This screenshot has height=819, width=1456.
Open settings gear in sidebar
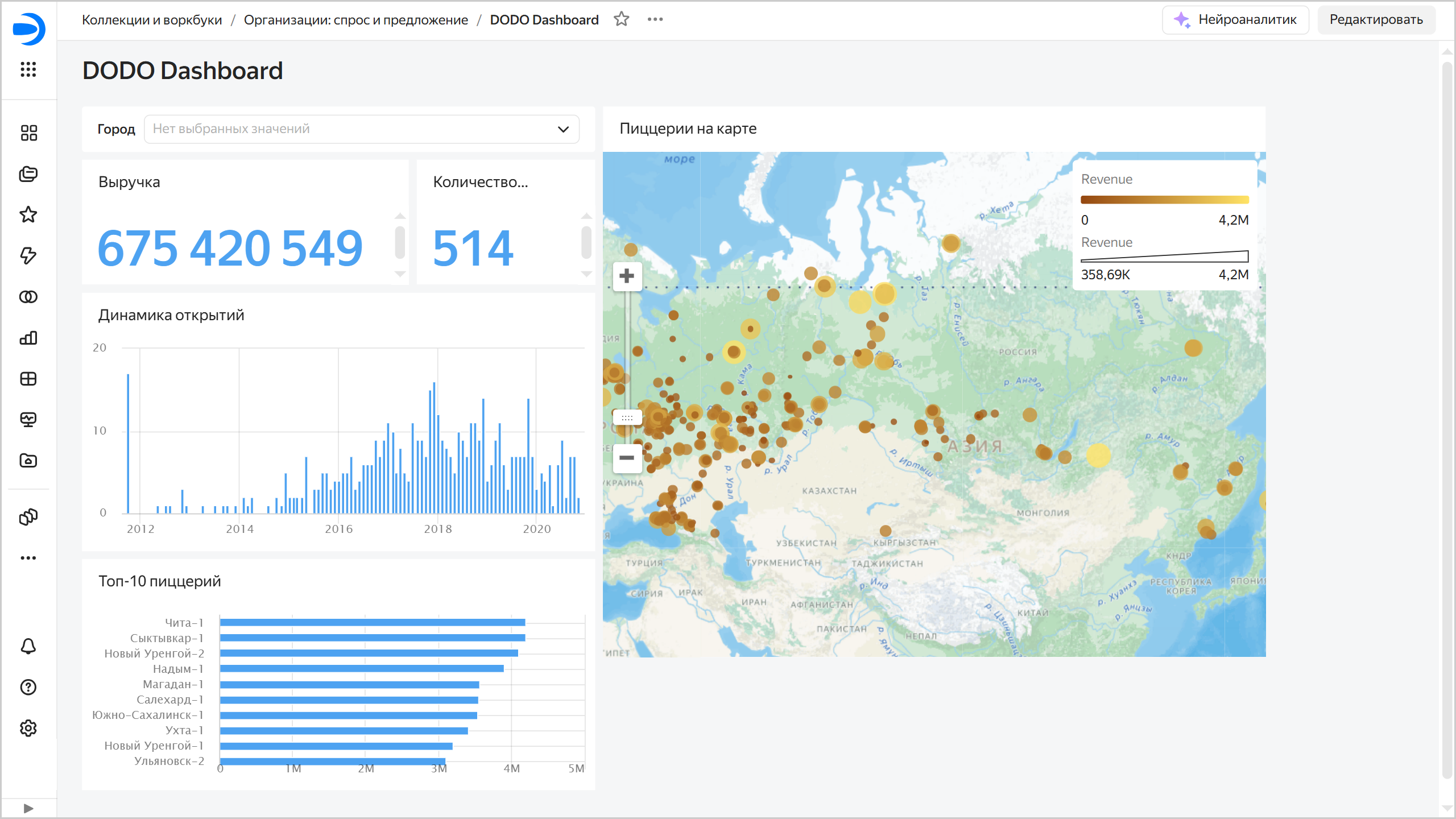click(x=28, y=728)
